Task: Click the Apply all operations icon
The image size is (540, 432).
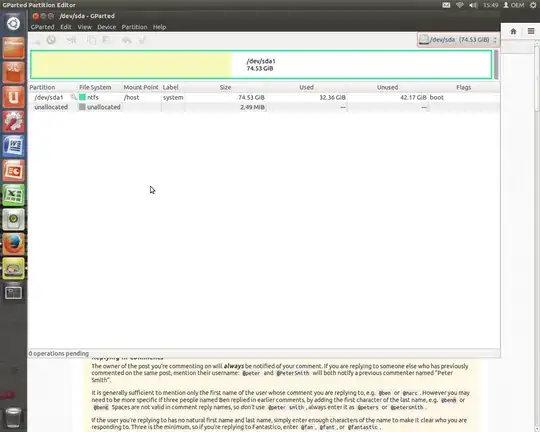Action: click(x=142, y=40)
